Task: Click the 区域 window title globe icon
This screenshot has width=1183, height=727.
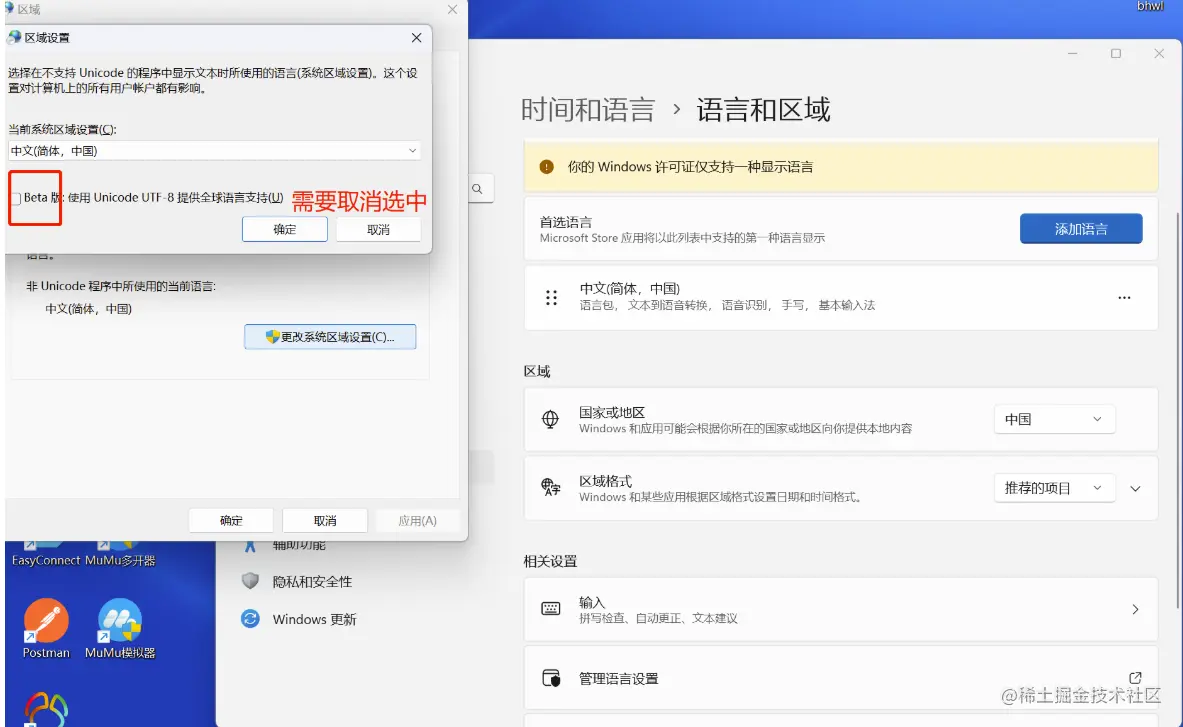Action: click(9, 8)
